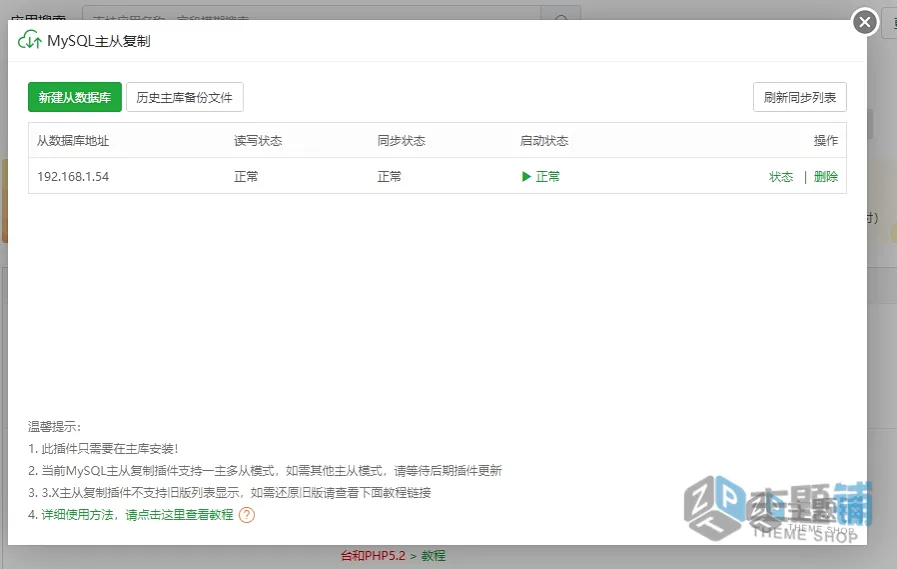Click 正常 value under 读写状态
This screenshot has width=897, height=569.
pos(246,177)
